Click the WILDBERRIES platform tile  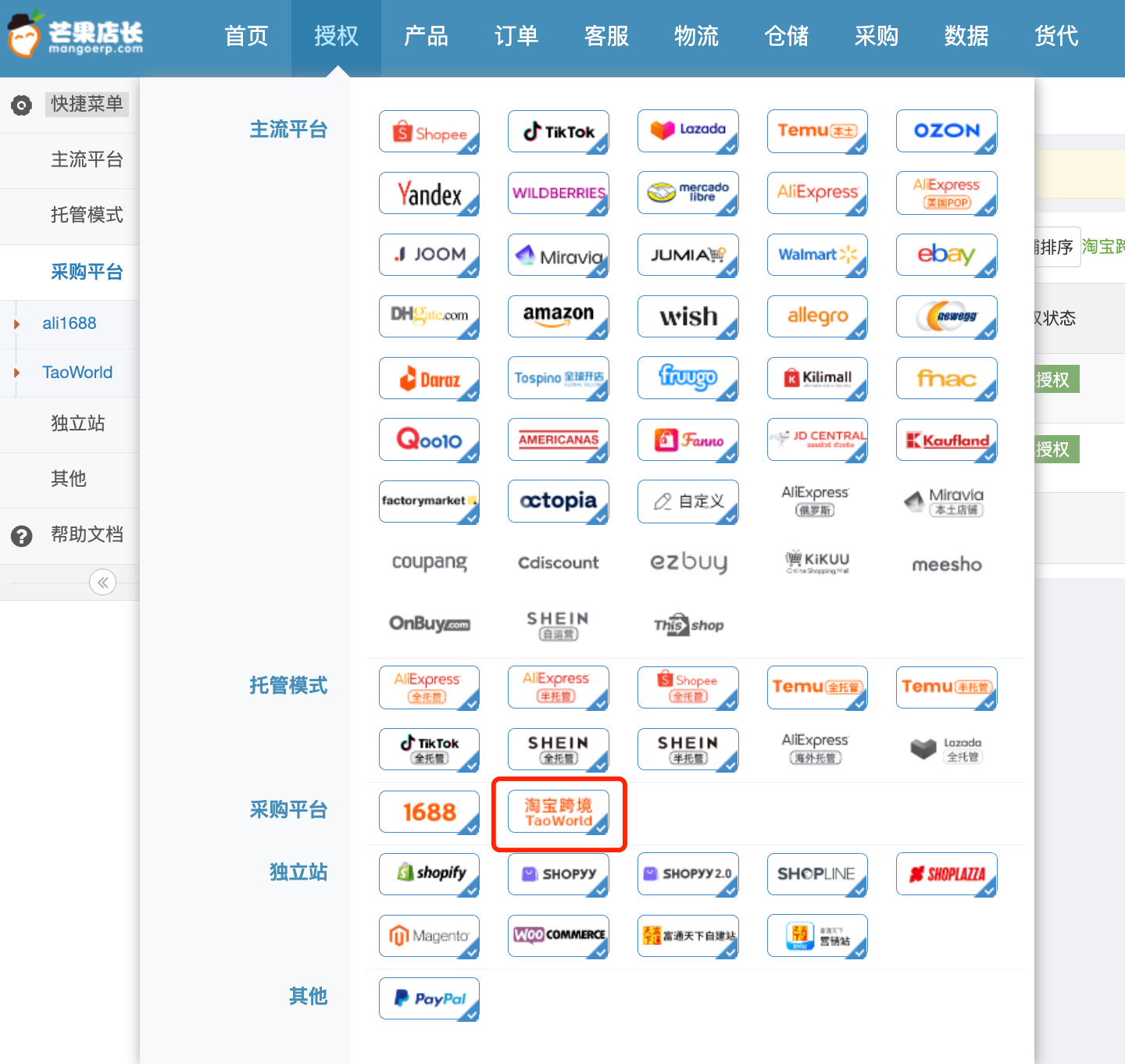tap(558, 194)
